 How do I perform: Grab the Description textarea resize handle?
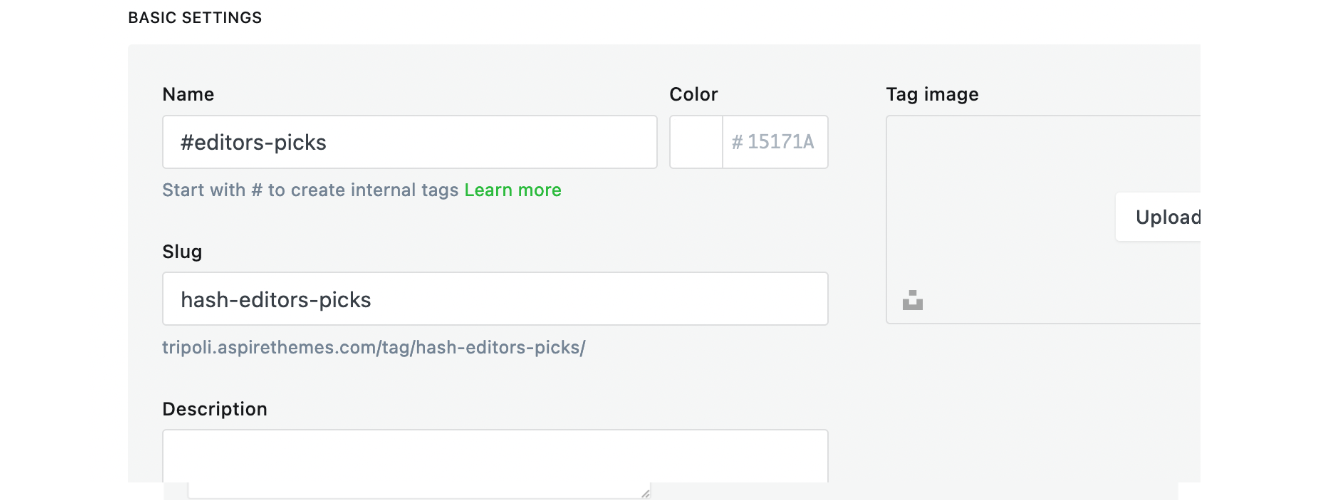[x=645, y=492]
